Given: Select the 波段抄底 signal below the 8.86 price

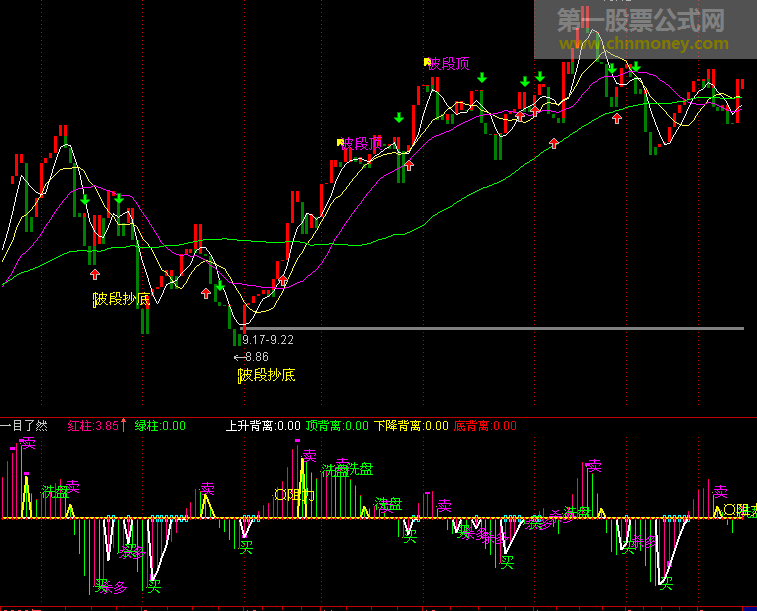Looking at the screenshot, I should click(x=266, y=375).
